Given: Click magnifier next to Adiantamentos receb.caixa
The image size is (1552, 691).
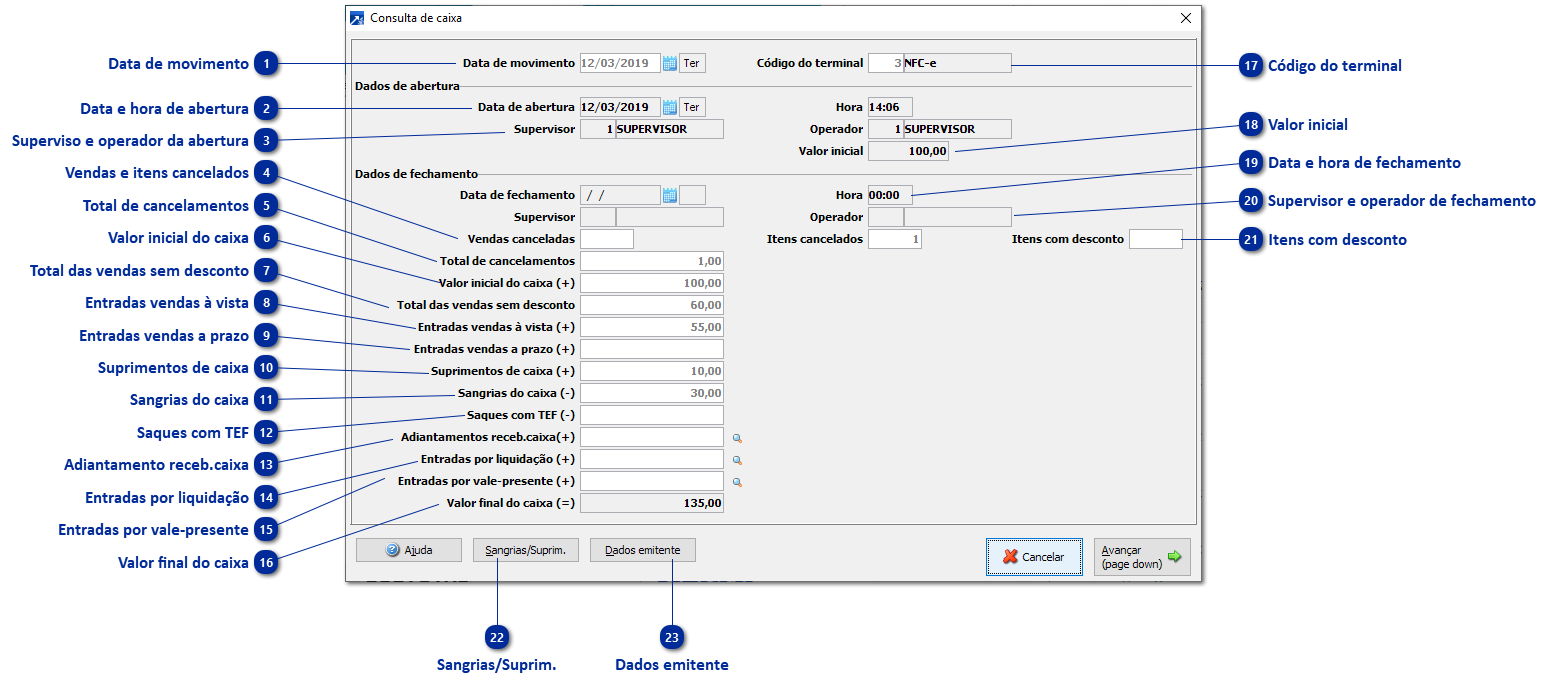Looking at the screenshot, I should click(x=737, y=438).
